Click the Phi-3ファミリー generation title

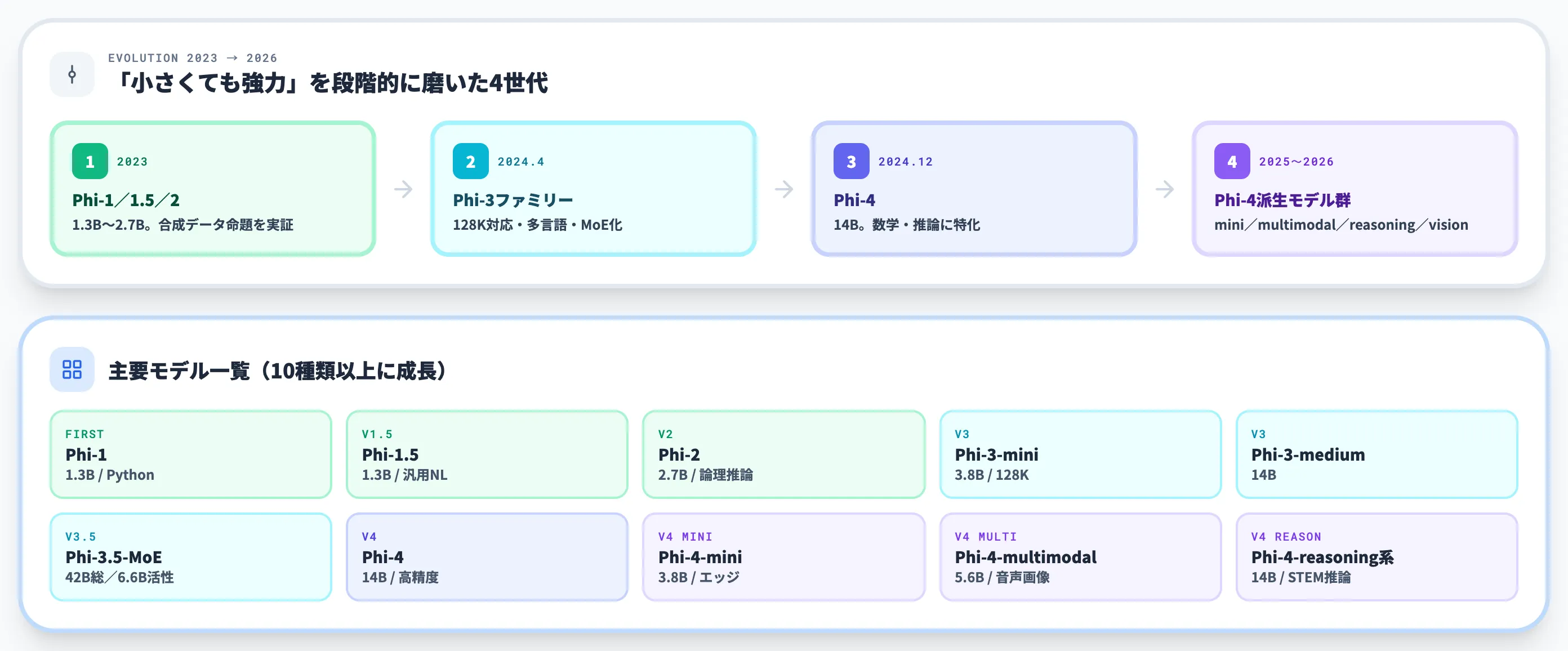[513, 200]
